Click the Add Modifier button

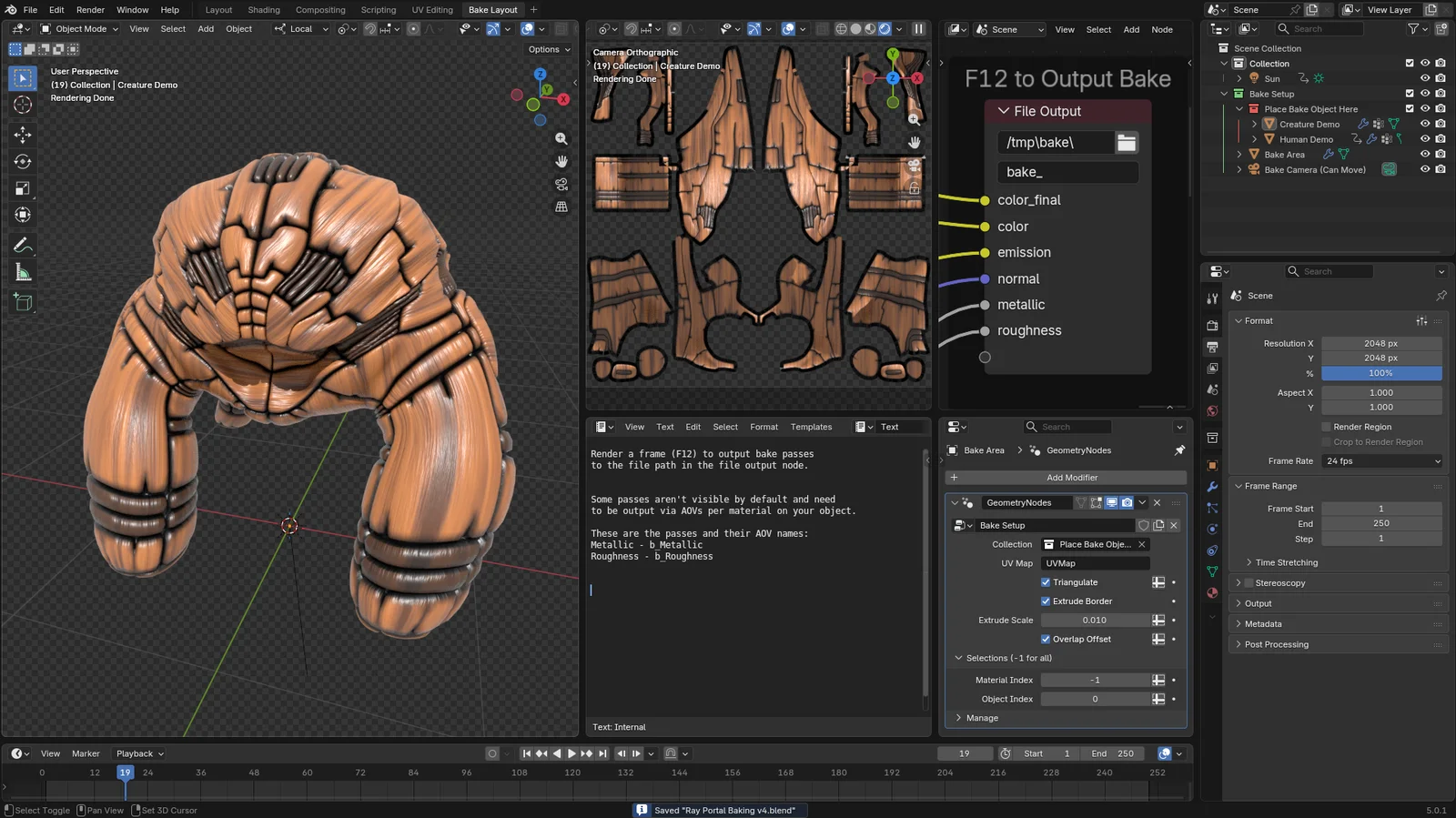pos(1071,478)
